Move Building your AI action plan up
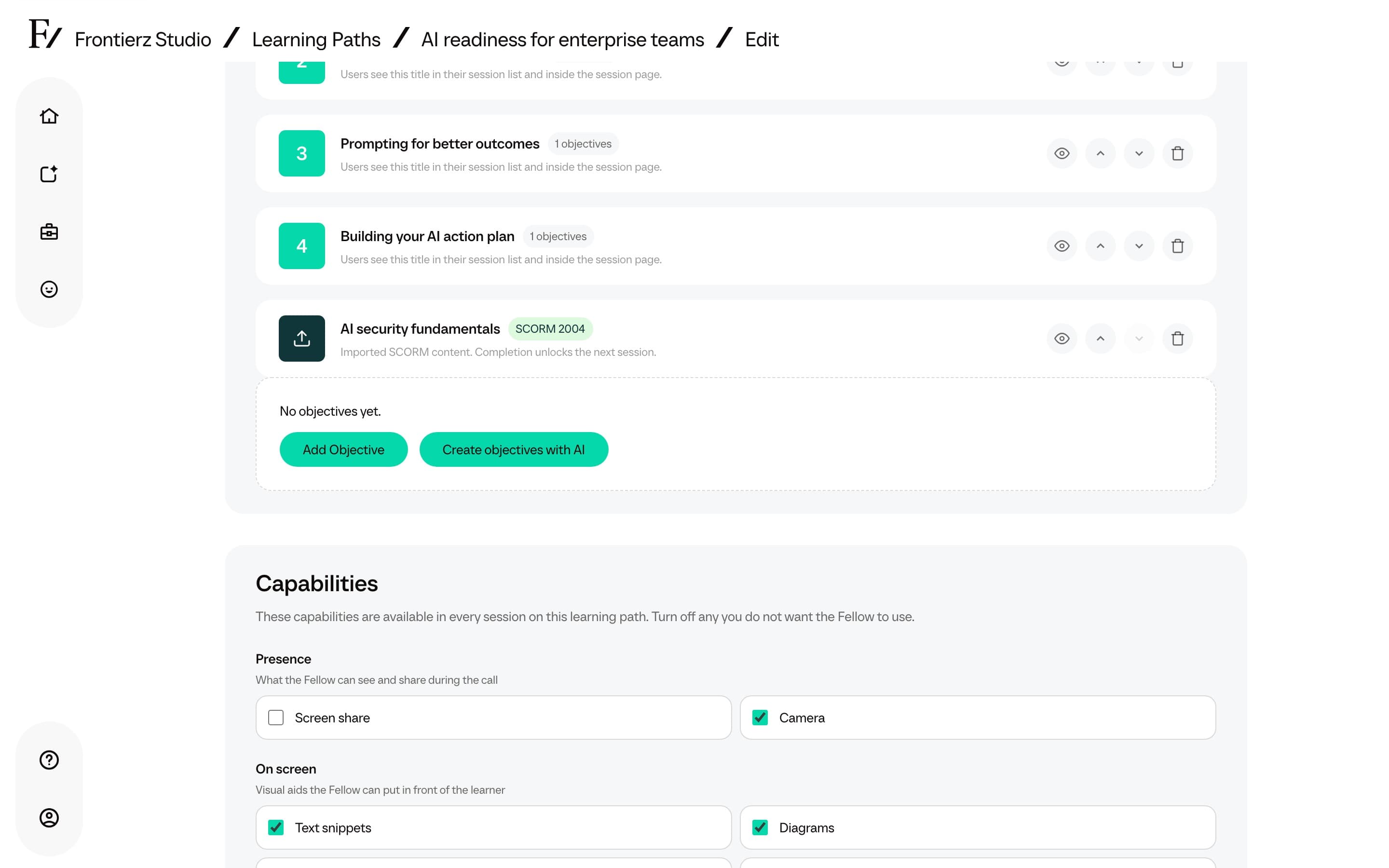1389x868 pixels. click(x=1100, y=246)
